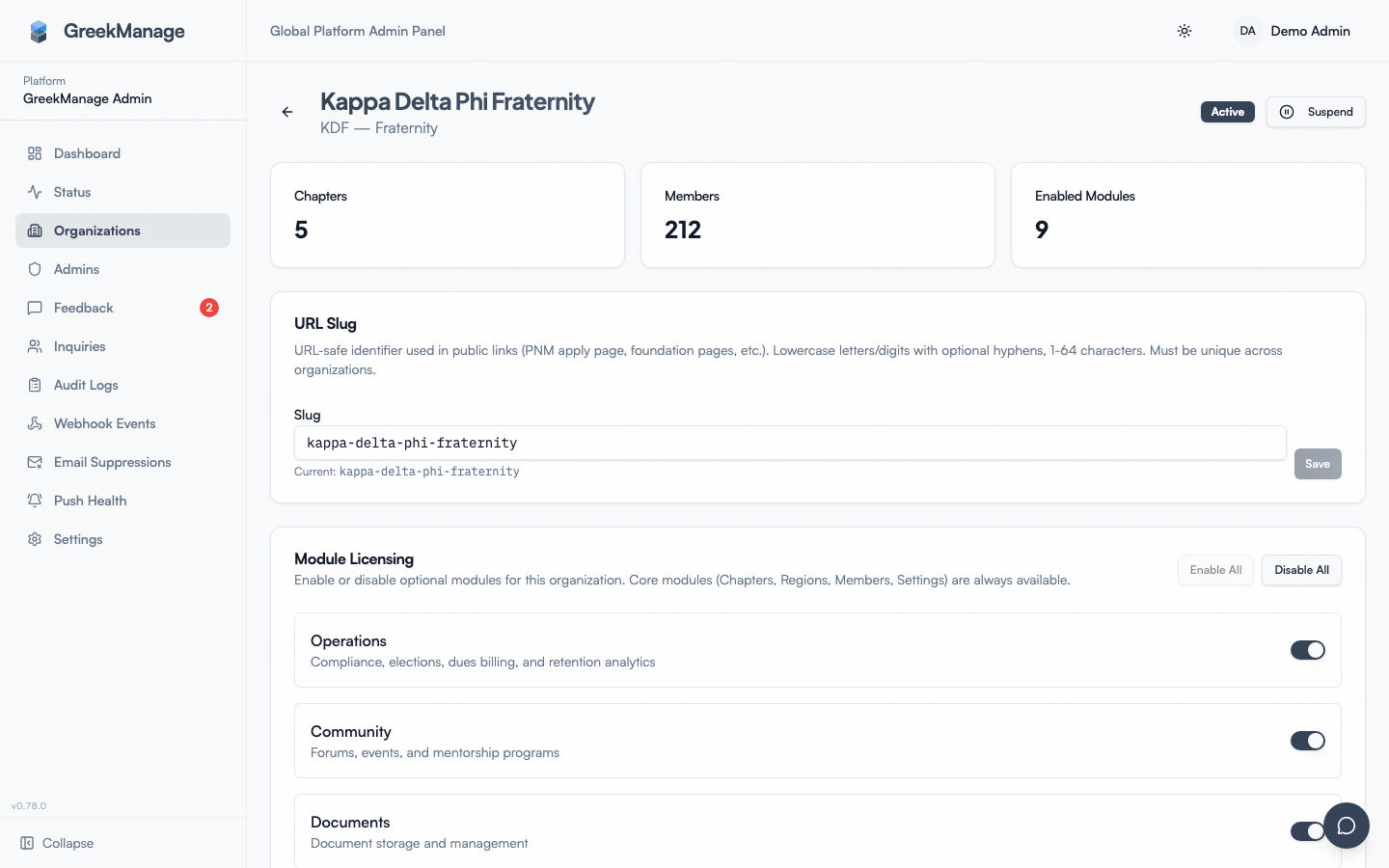This screenshot has width=1389, height=868.
Task: Click the Organizations building icon
Action: [35, 231]
